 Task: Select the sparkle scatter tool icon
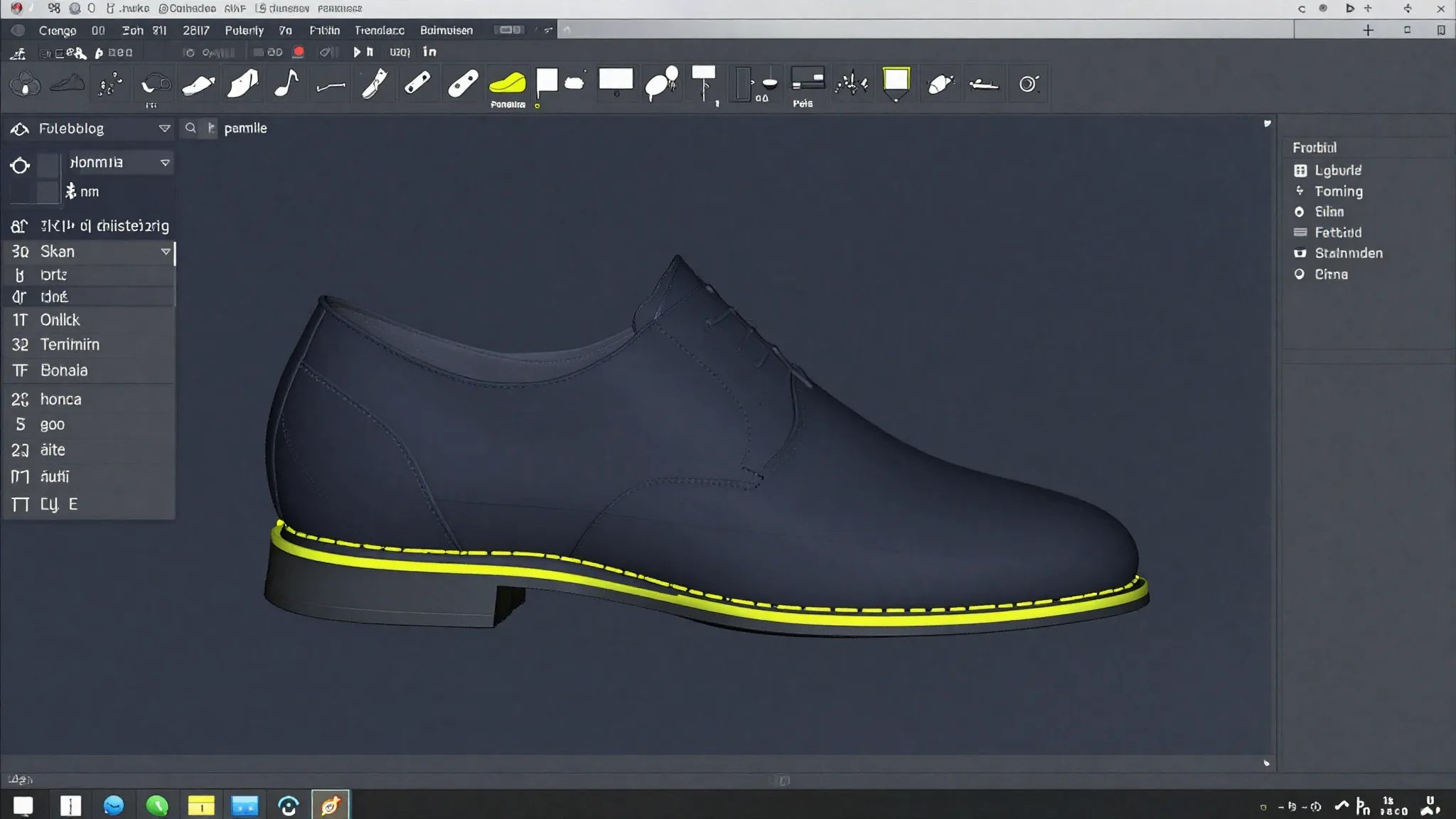(852, 84)
